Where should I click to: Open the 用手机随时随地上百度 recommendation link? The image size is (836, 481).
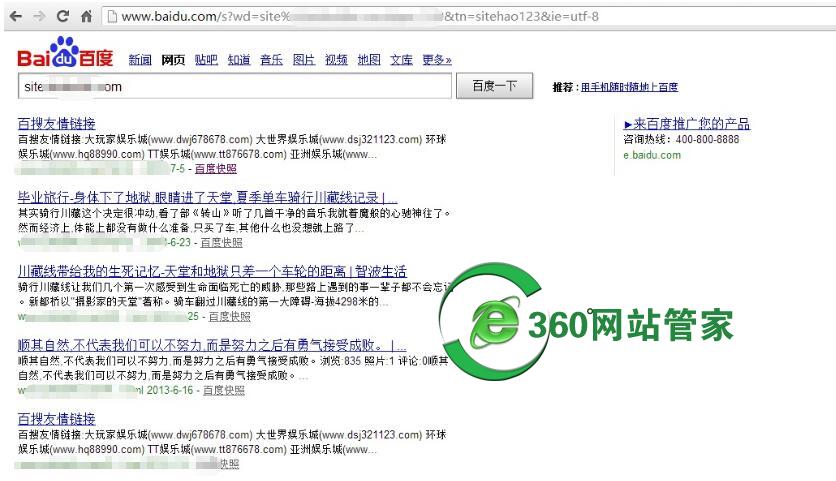click(629, 87)
